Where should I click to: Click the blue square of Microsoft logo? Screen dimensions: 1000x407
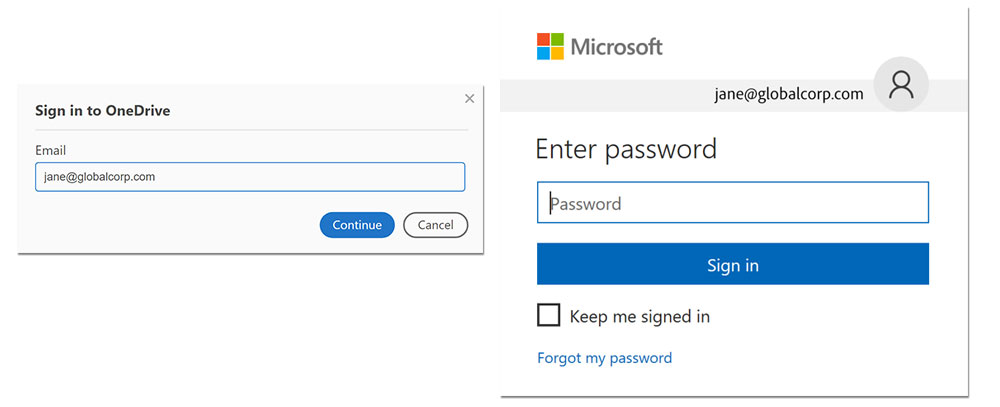click(543, 53)
